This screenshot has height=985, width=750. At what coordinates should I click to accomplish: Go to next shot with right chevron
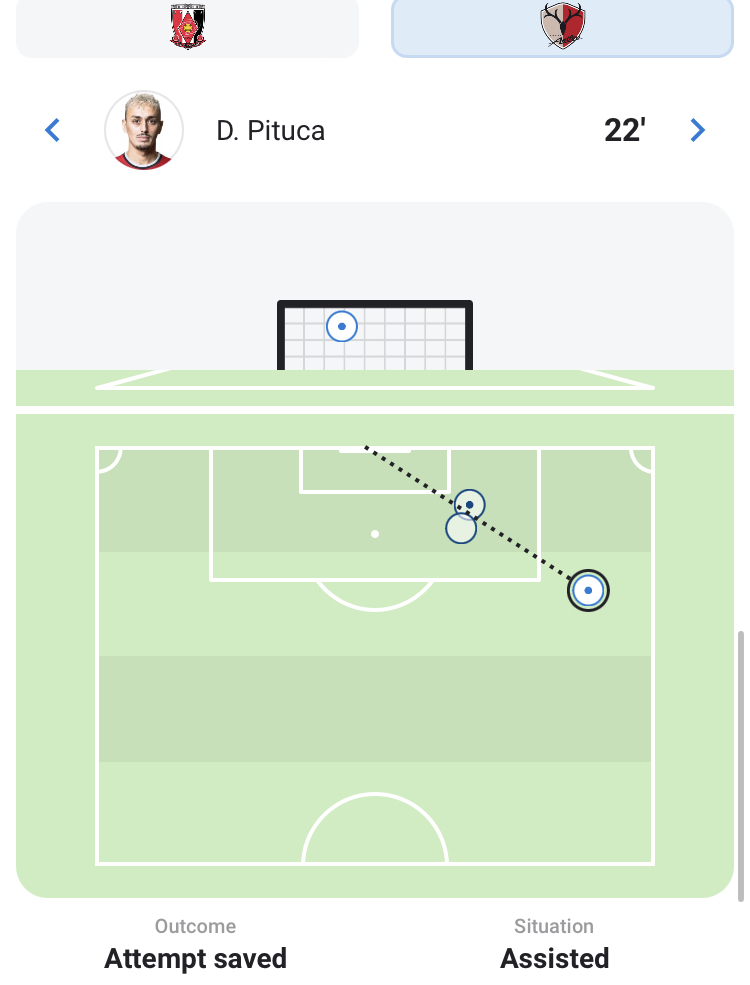click(x=698, y=130)
